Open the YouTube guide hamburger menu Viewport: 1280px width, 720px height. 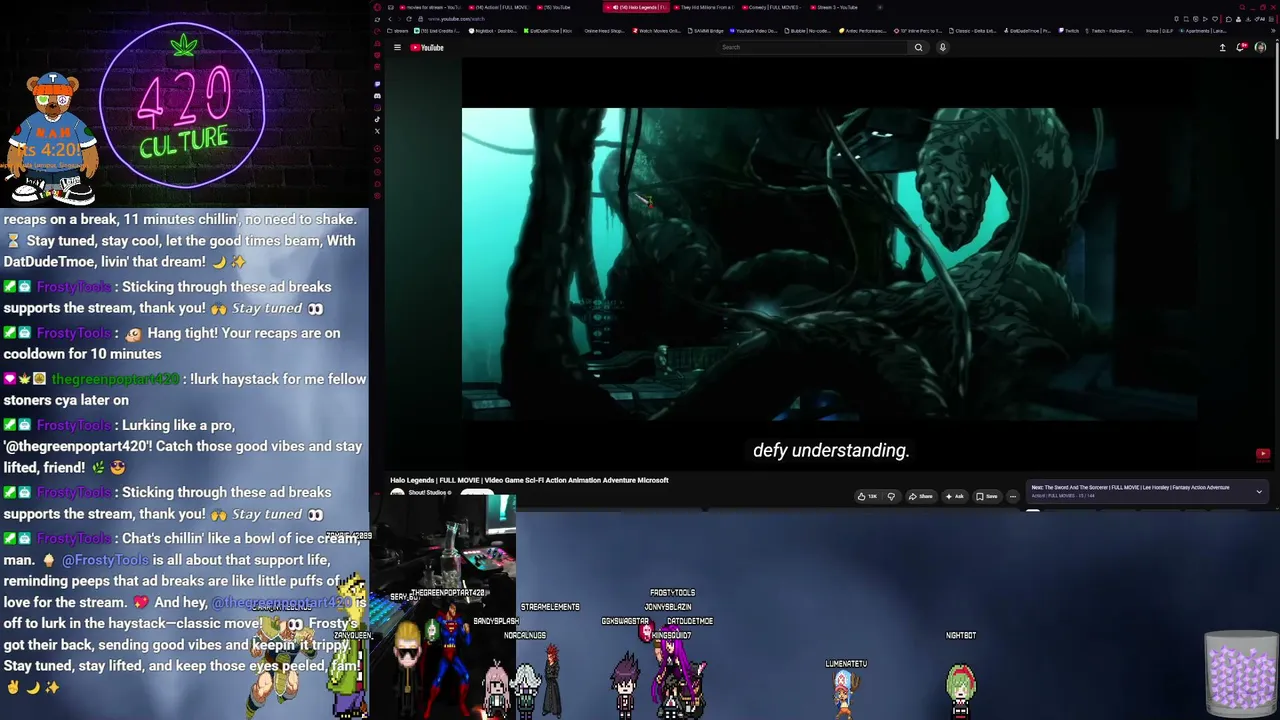click(397, 47)
